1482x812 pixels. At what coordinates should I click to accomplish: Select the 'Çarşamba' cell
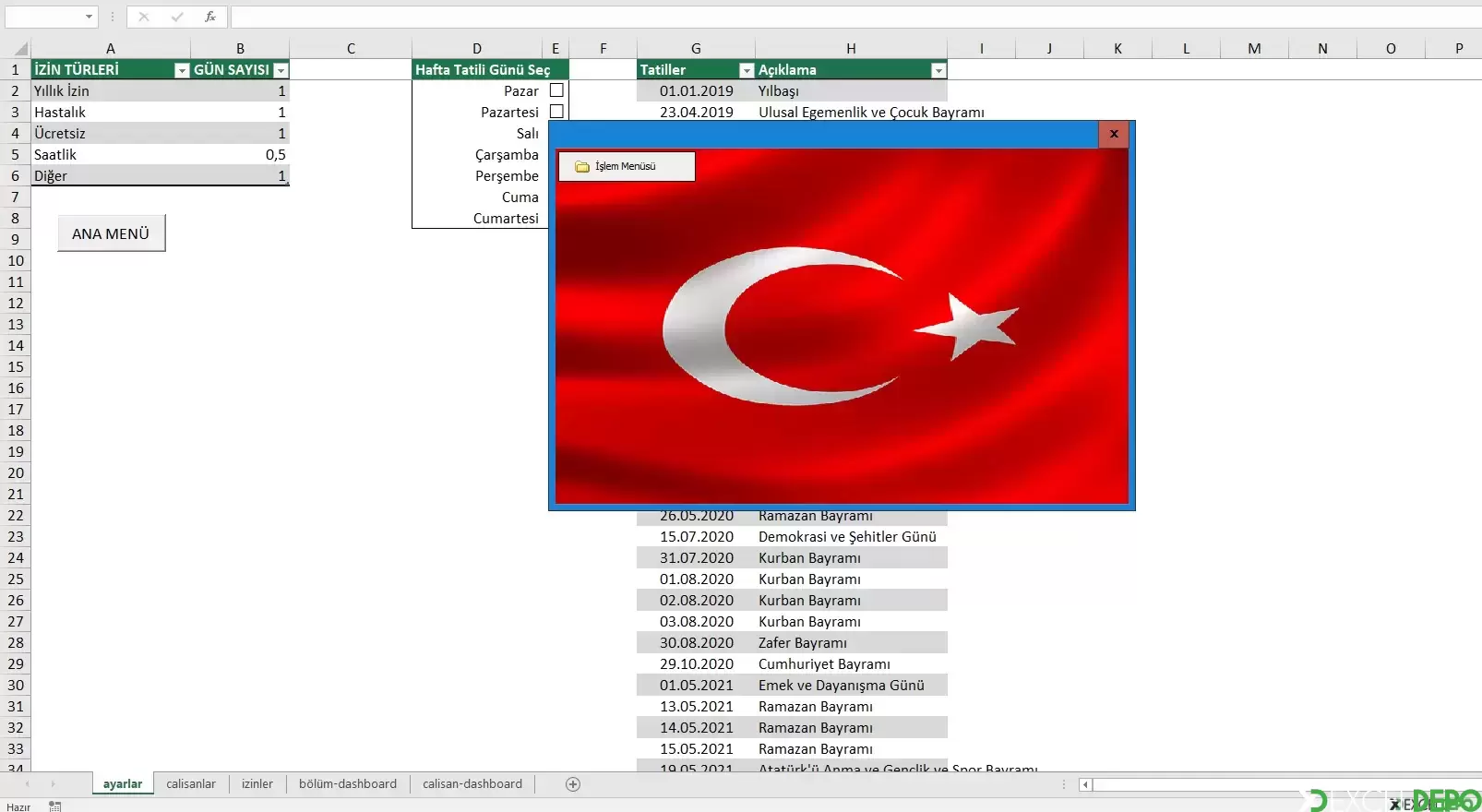[477, 155]
